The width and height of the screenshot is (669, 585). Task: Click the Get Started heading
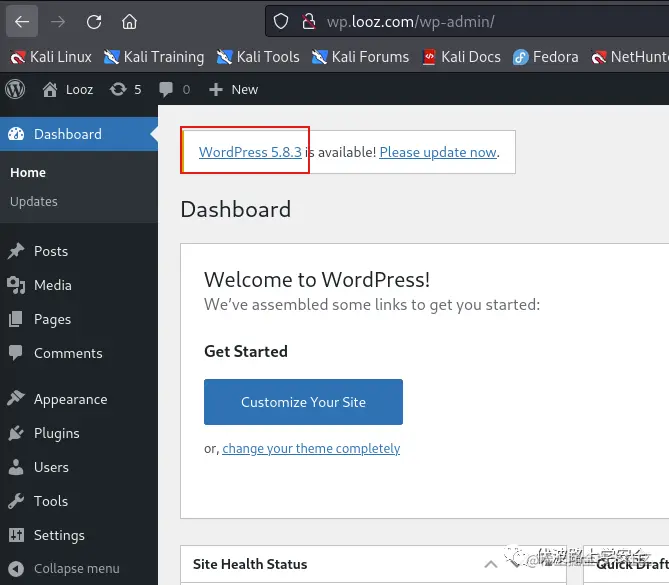coord(246,351)
